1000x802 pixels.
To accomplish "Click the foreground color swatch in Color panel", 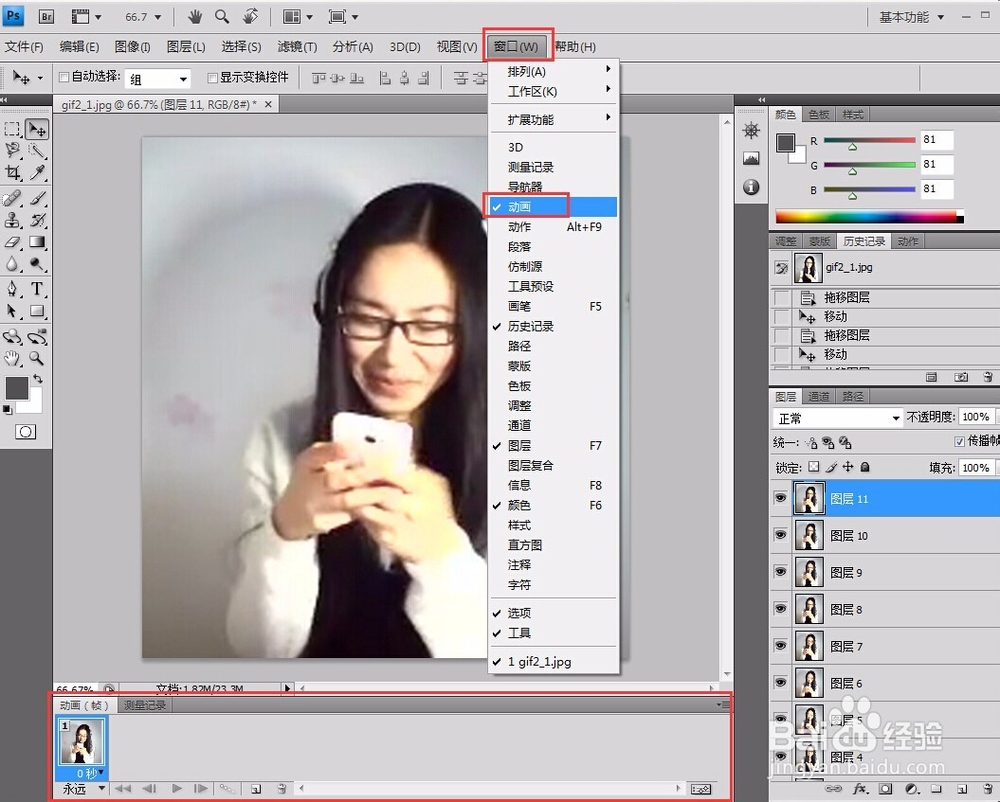I will click(x=785, y=142).
